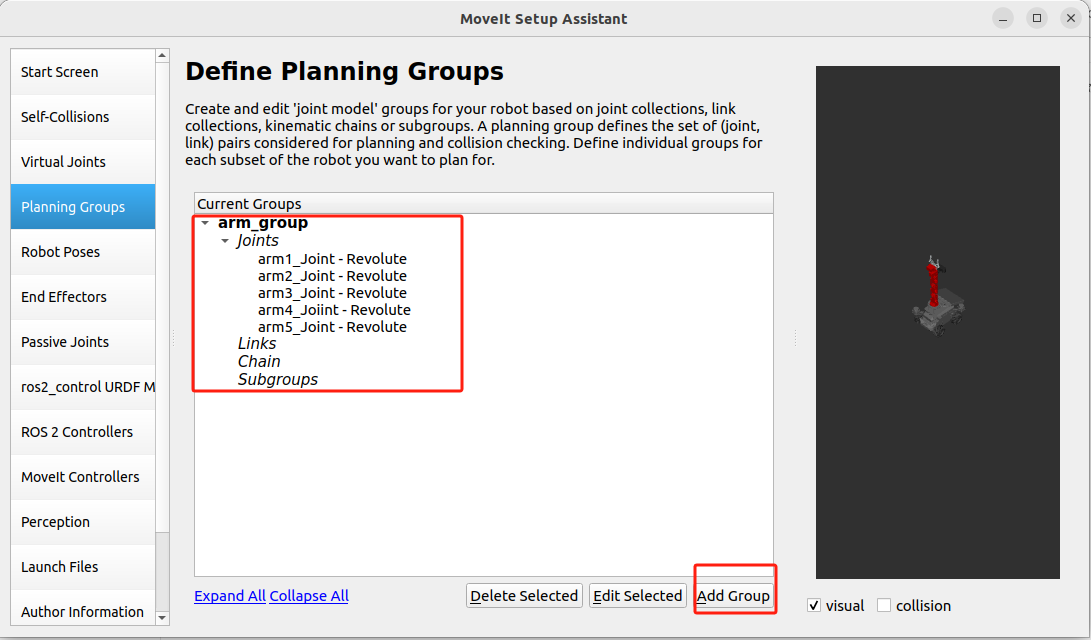1091x640 pixels.
Task: Select arm3_Joint - Revolute row
Action: click(x=332, y=293)
